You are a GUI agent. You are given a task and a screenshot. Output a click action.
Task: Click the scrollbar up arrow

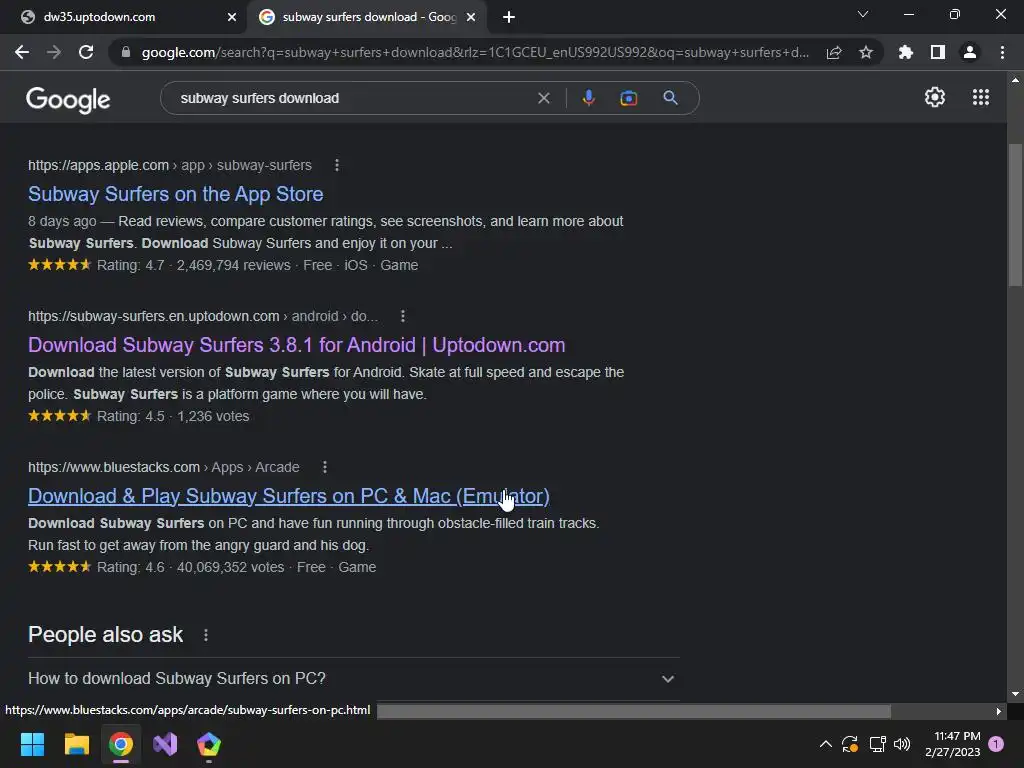(1015, 80)
